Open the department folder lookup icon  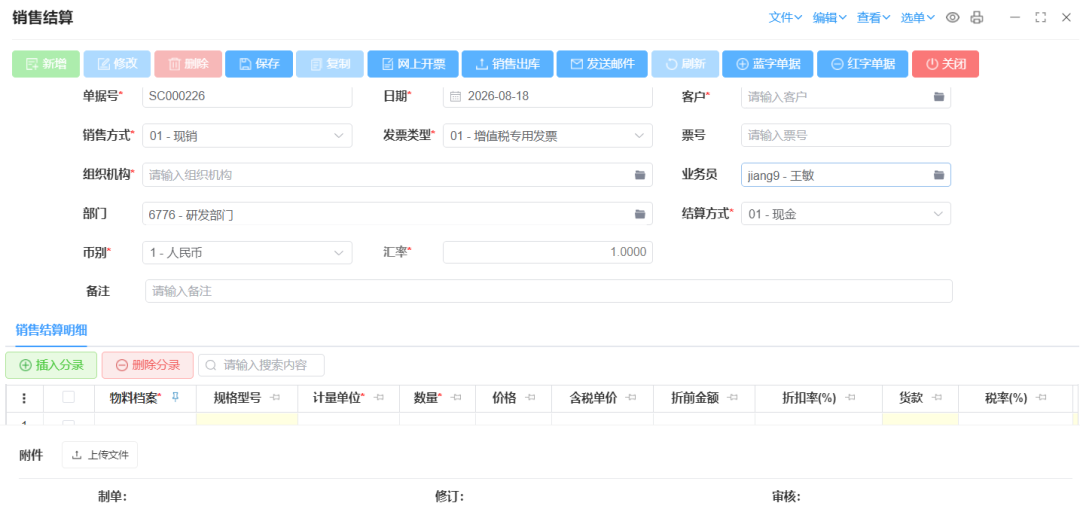640,214
